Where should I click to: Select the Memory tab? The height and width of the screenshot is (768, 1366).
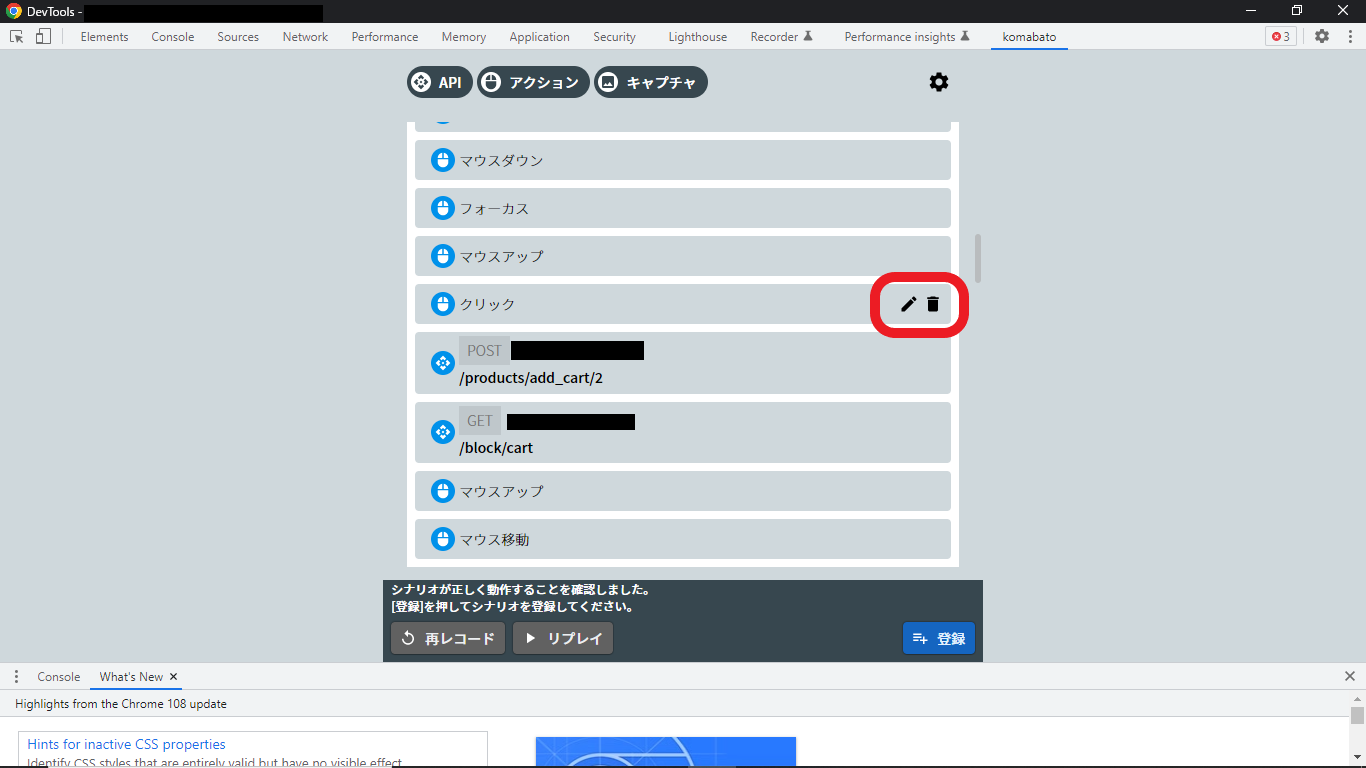464,37
